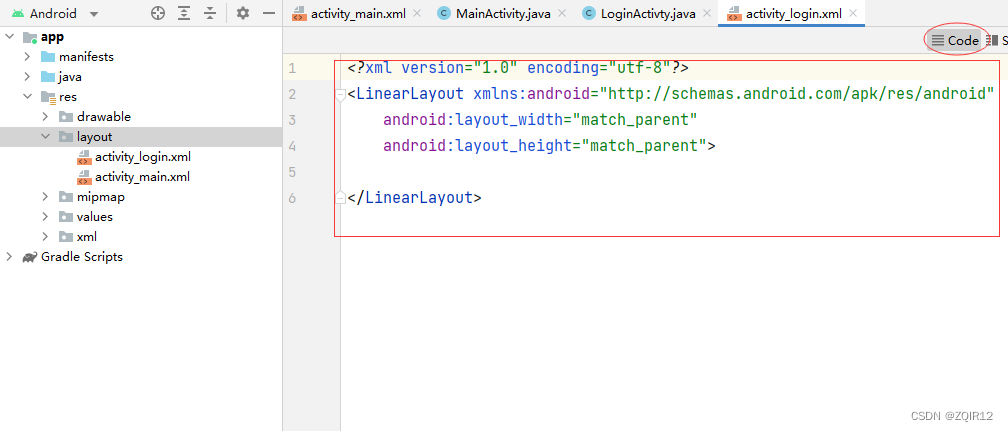Viewport: 1008px width, 431px height.
Task: Select the drawable folder
Action: [x=104, y=116]
